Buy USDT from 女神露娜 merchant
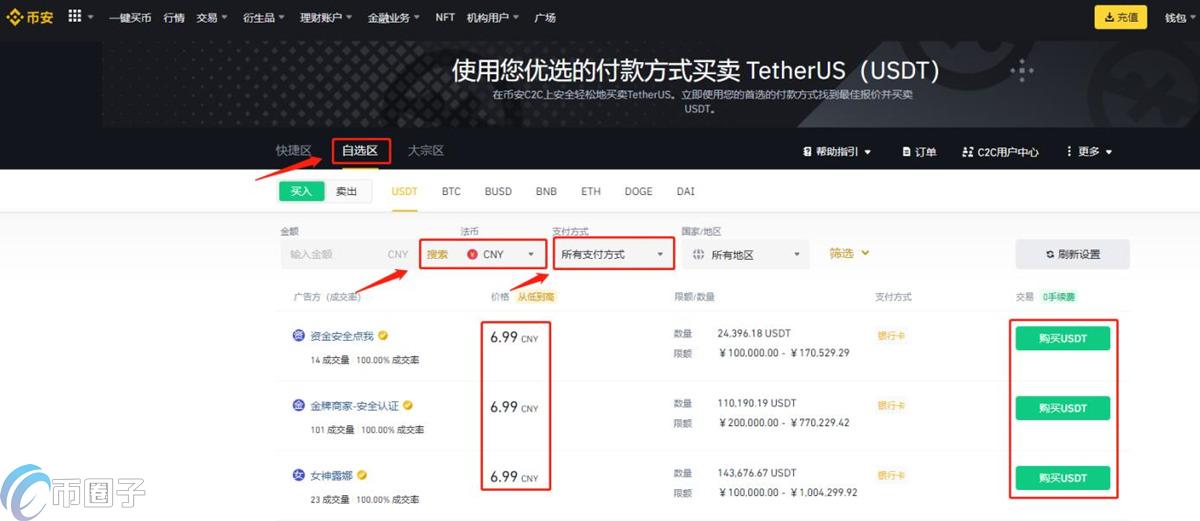Screen dimensions: 1200x521 pos(1062,478)
